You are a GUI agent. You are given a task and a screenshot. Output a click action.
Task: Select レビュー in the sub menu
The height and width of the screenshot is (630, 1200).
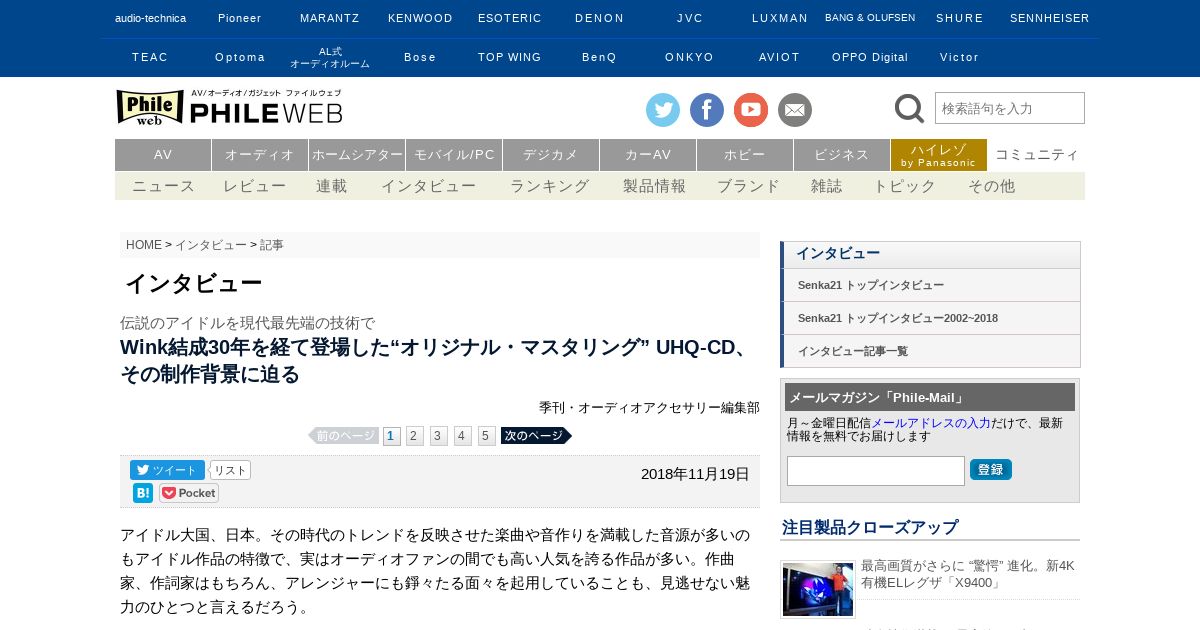255,186
